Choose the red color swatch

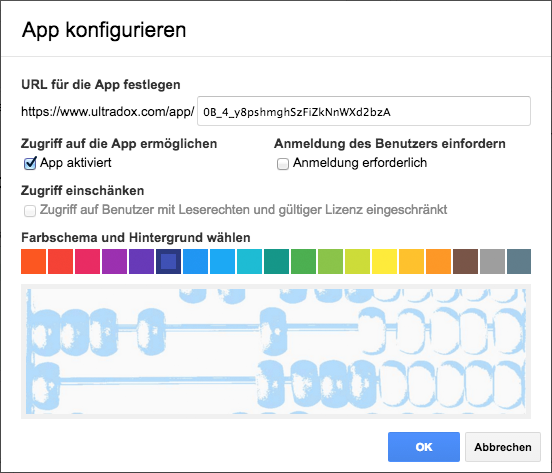click(x=61, y=261)
